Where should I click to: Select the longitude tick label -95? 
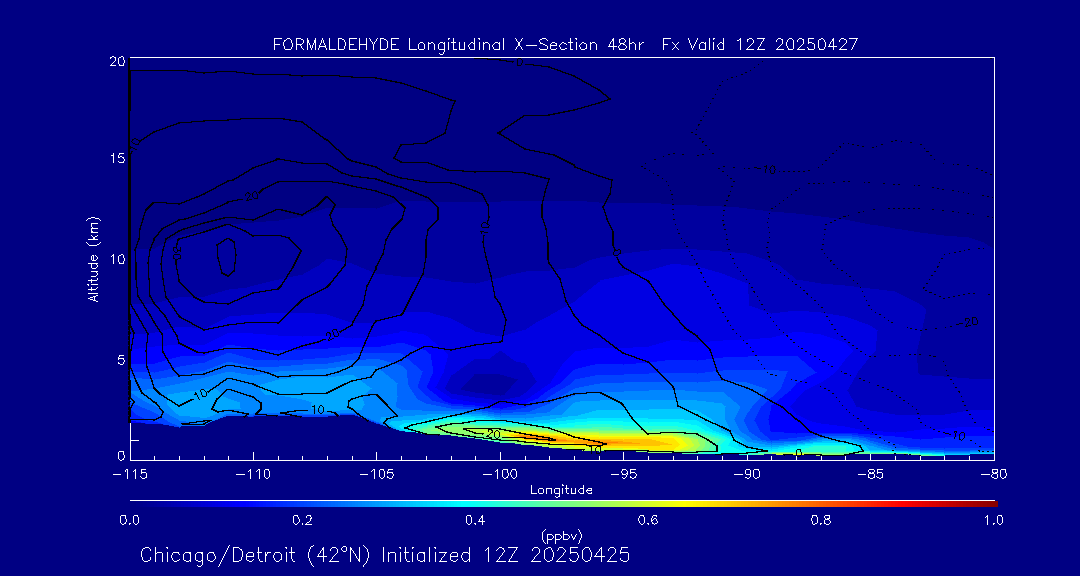coord(623,475)
